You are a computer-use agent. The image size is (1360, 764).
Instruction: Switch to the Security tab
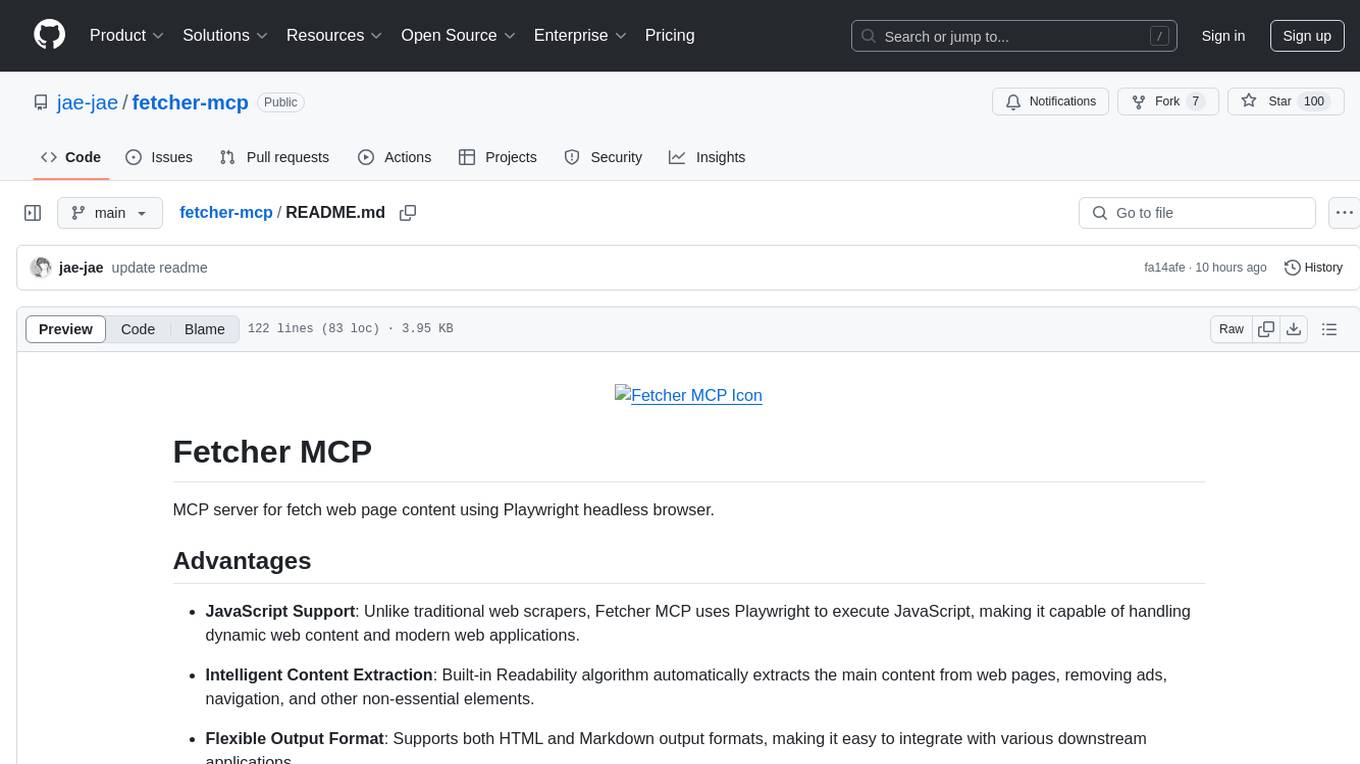tap(603, 157)
